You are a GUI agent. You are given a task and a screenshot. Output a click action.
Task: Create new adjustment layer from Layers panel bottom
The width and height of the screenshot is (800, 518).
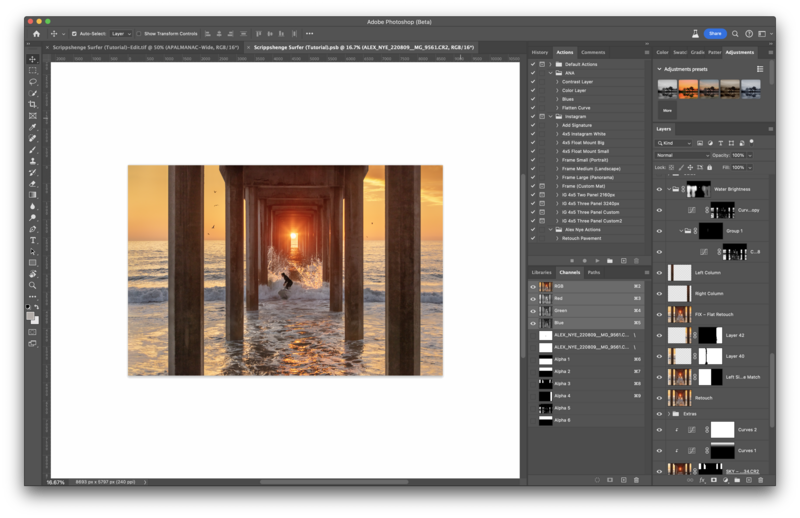pyautogui.click(x=726, y=480)
